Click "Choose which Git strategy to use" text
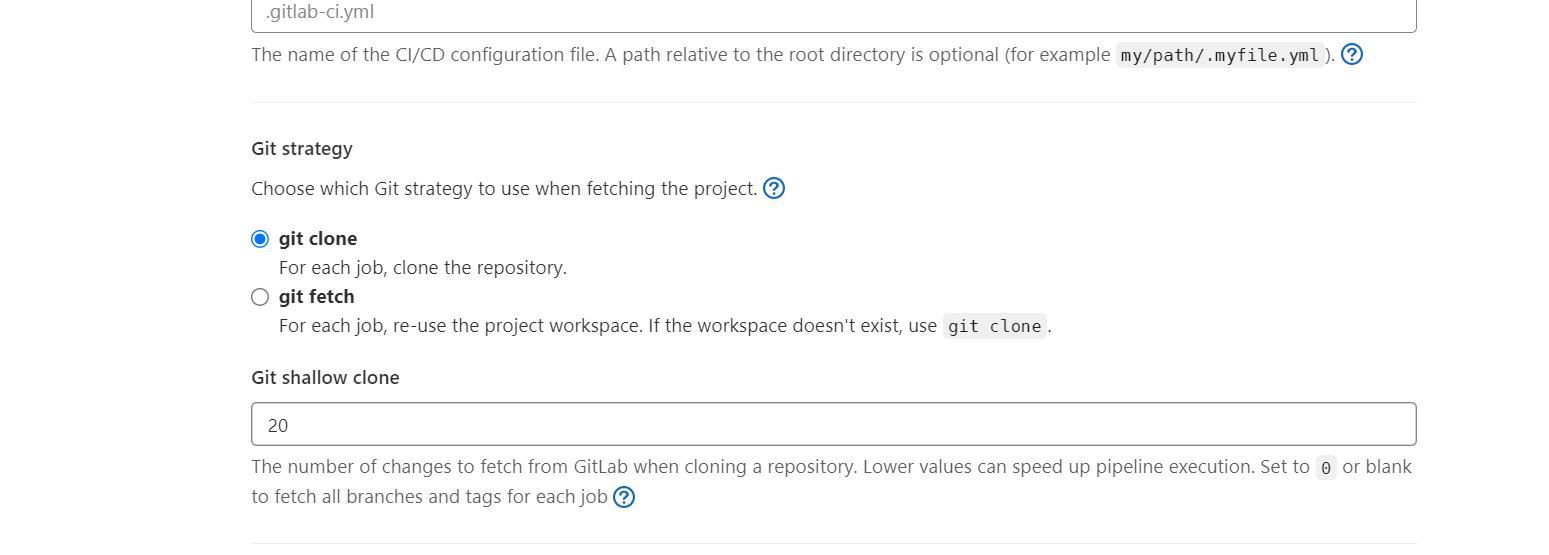Screen dimensions: 1549x555 [x=504, y=189]
